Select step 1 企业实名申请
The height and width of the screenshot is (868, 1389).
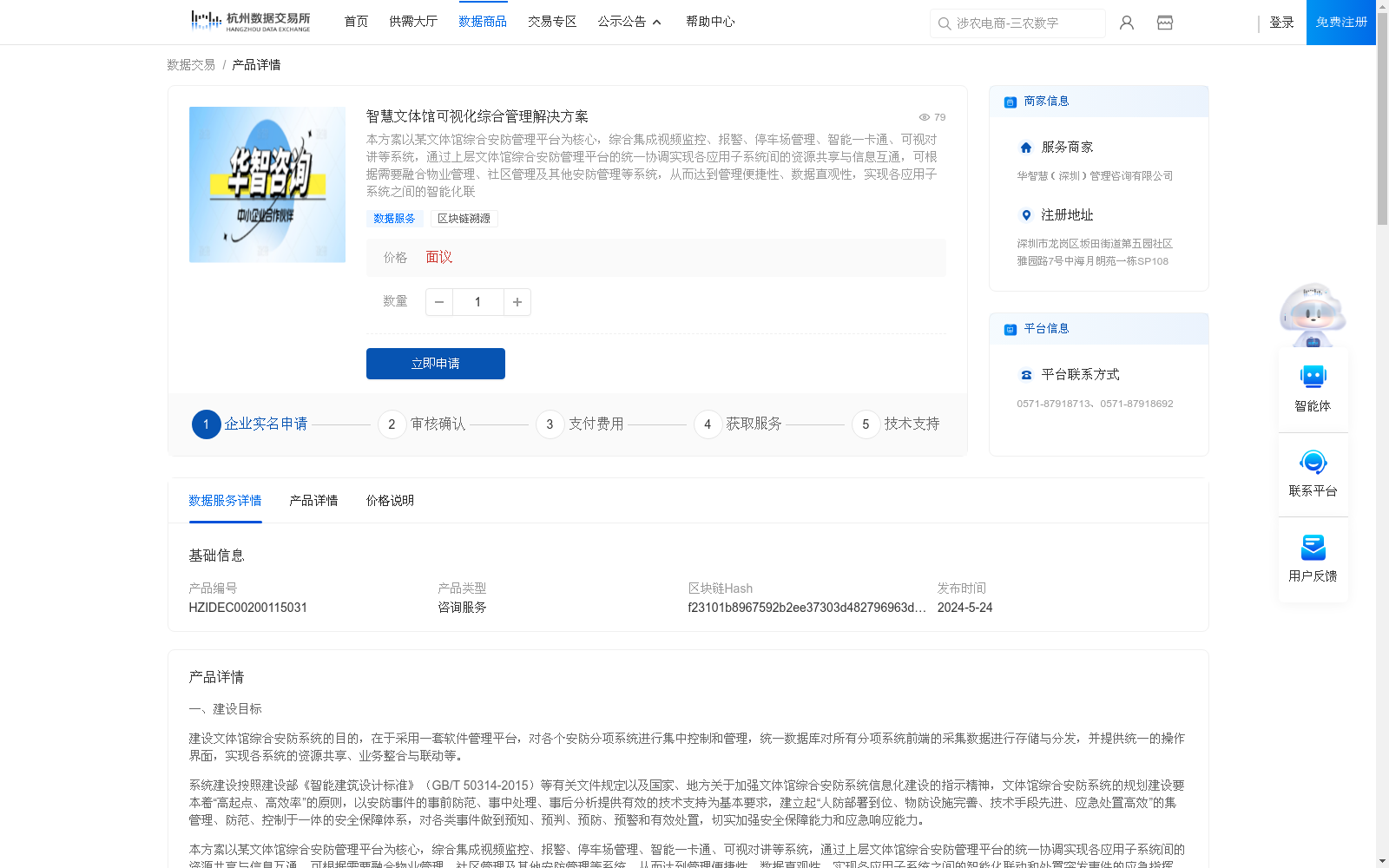pos(250,424)
